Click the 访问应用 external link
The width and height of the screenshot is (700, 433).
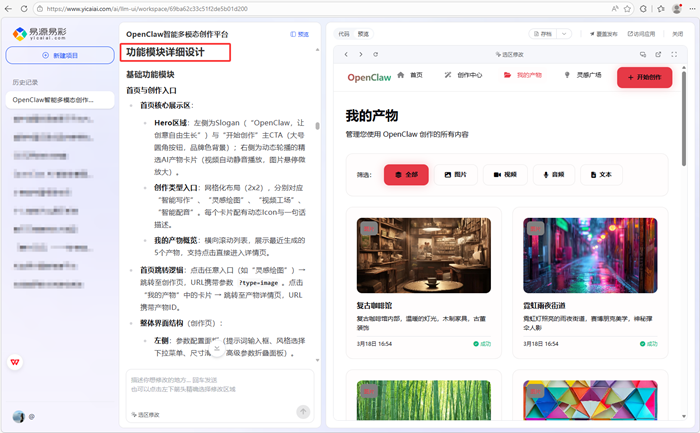coord(643,33)
